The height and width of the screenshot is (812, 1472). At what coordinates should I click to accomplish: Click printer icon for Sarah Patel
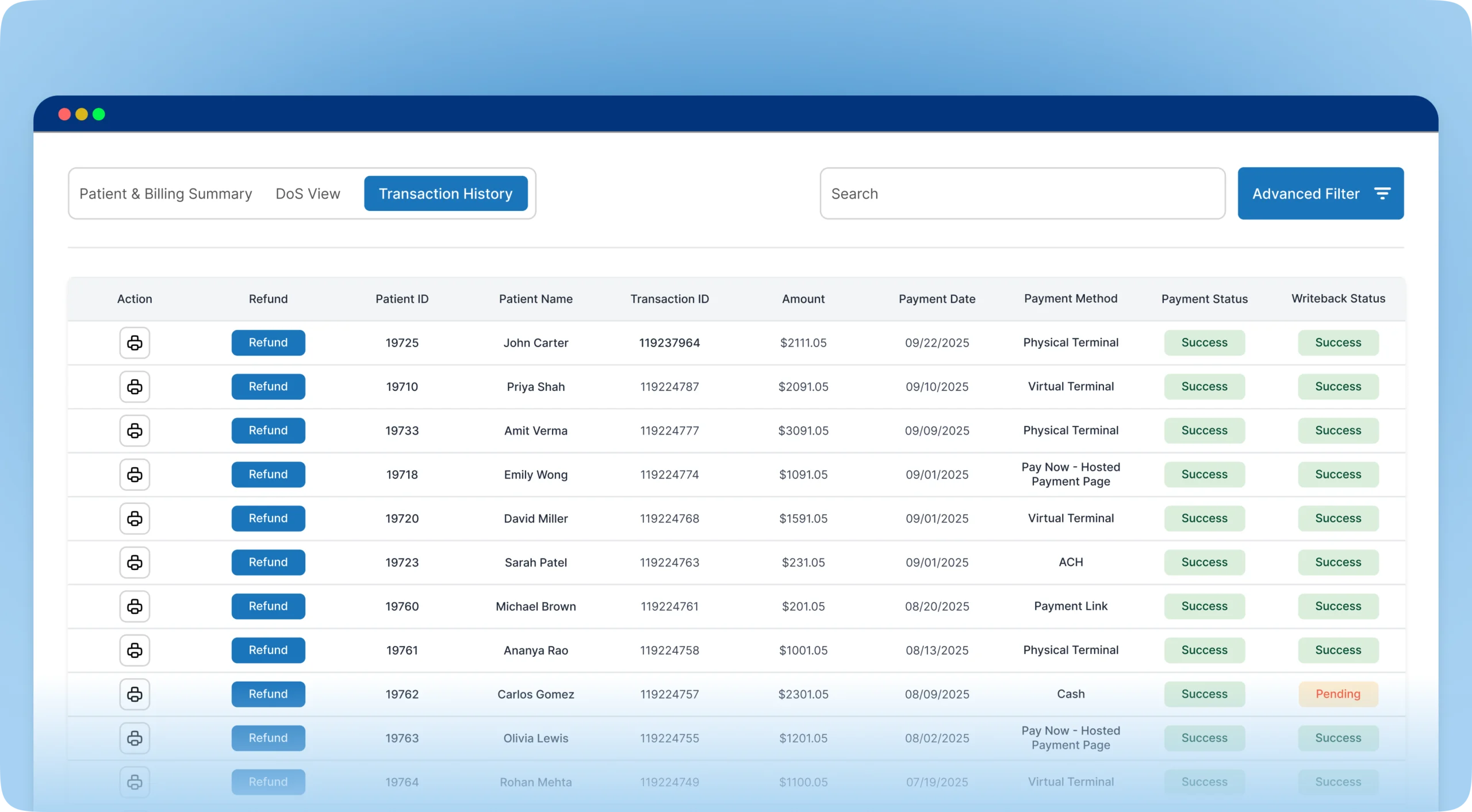135,563
